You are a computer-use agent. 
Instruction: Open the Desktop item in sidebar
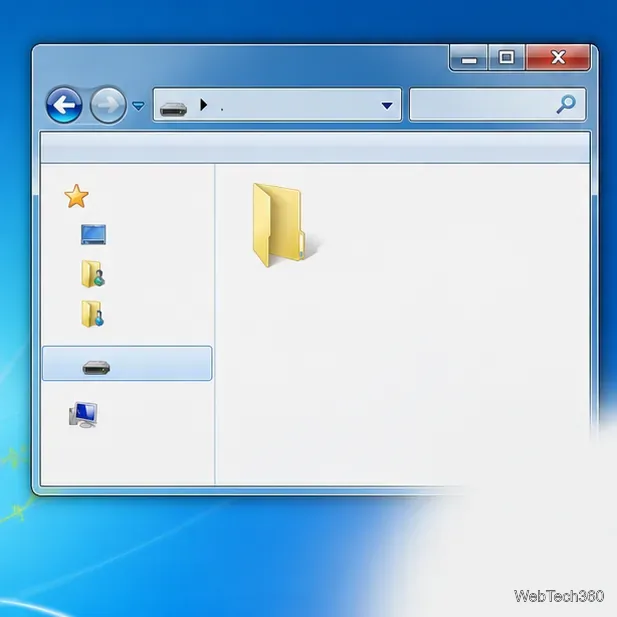coord(93,235)
